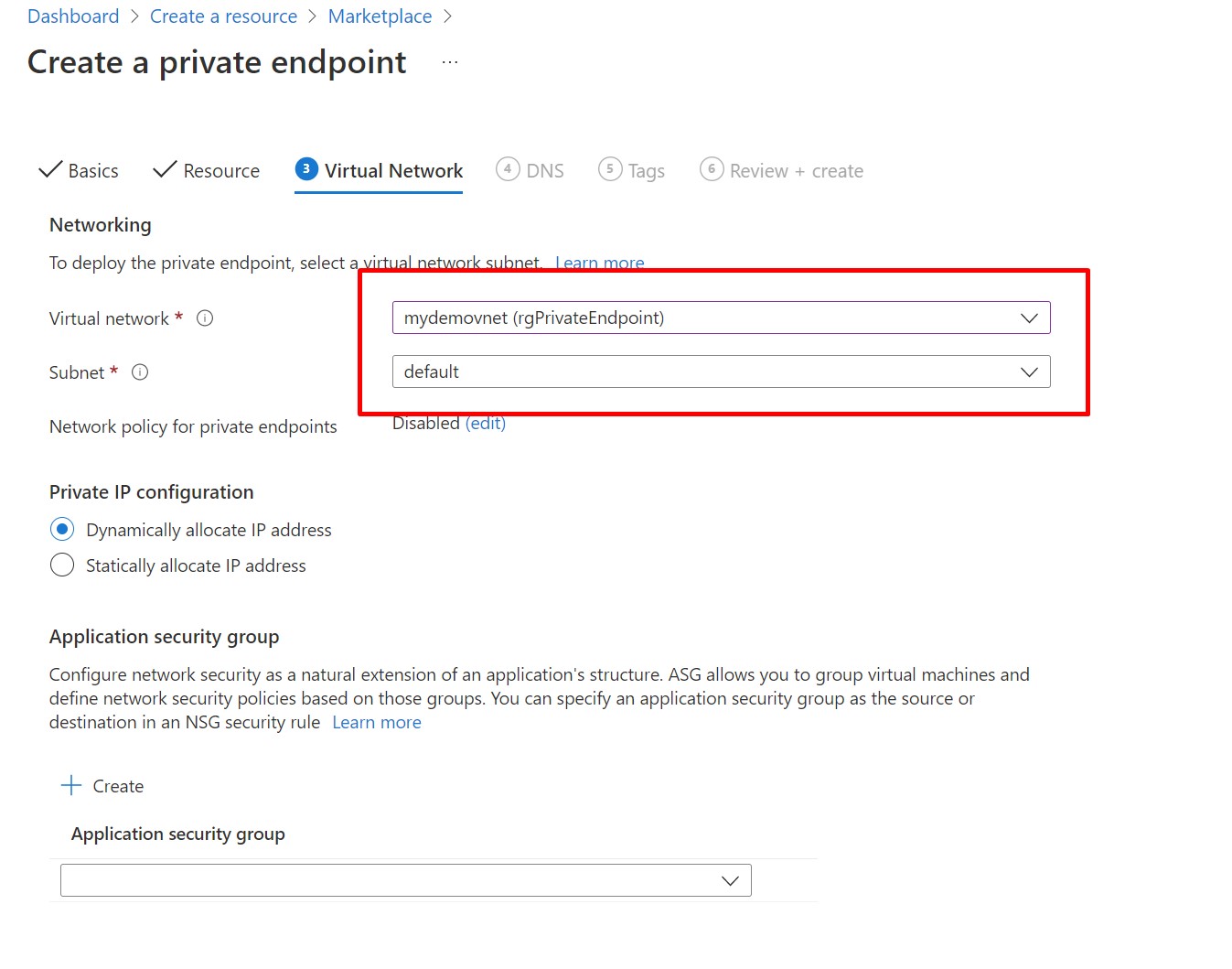
Task: Select Statically allocate IP address option
Action: point(62,565)
